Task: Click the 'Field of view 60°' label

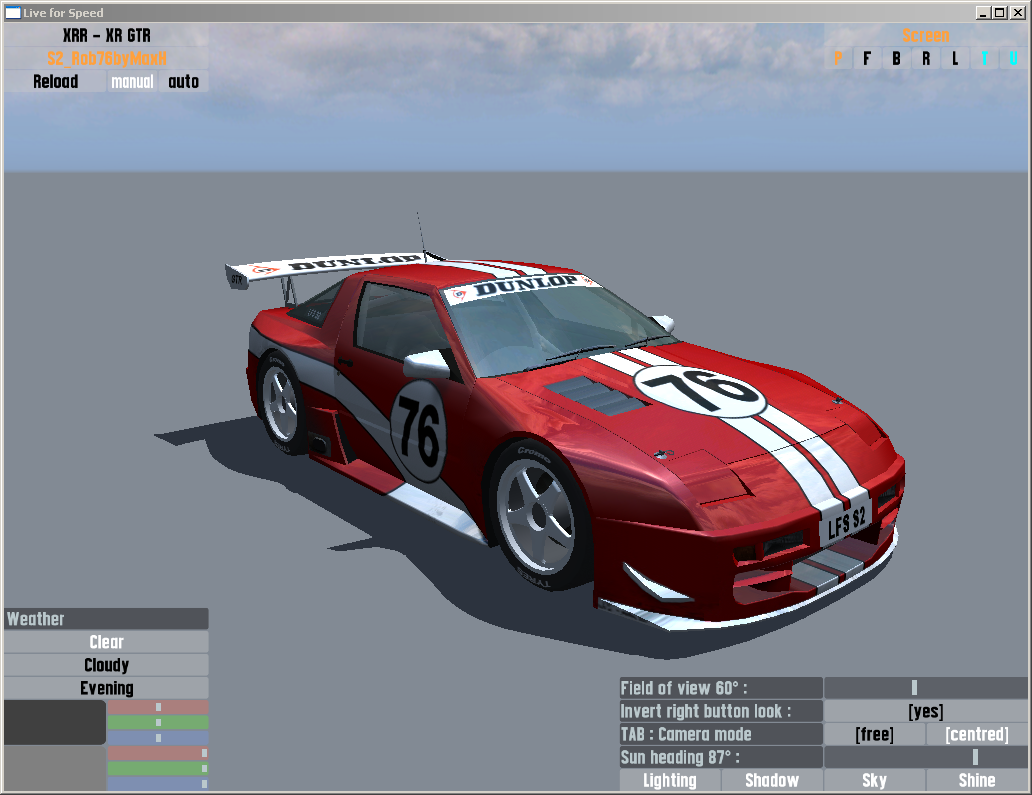Action: tap(721, 688)
